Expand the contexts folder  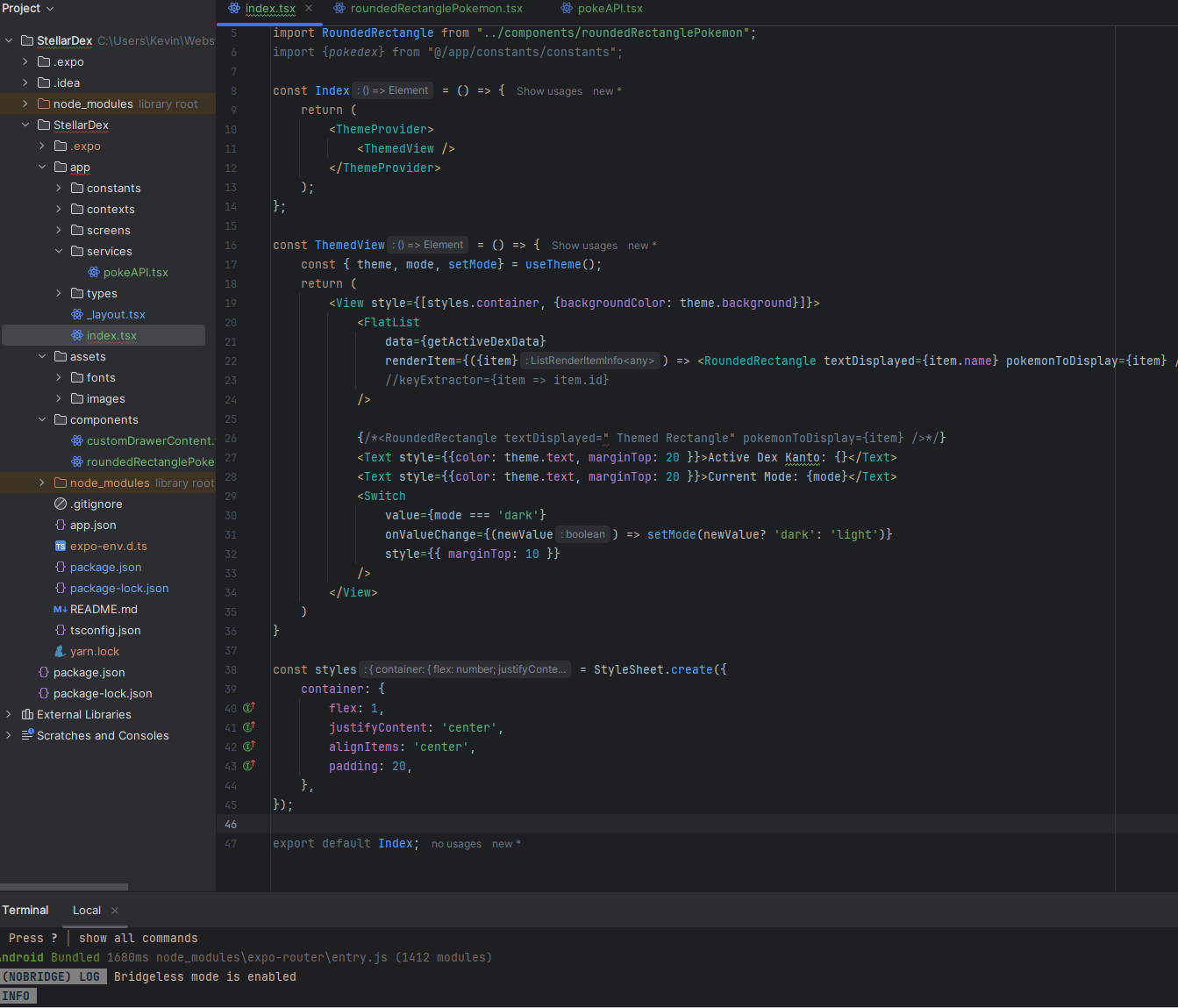(59, 209)
